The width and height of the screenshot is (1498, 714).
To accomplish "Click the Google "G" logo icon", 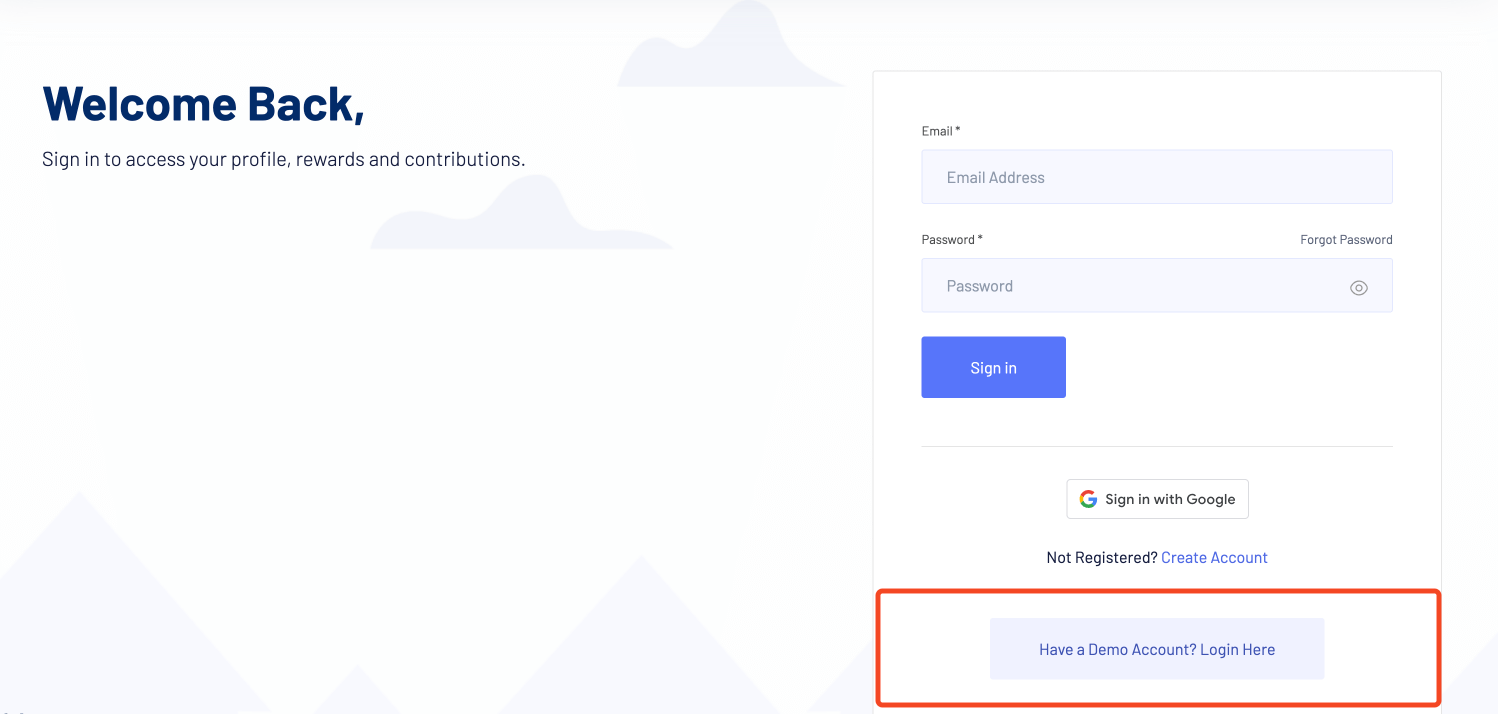I will click(x=1088, y=498).
